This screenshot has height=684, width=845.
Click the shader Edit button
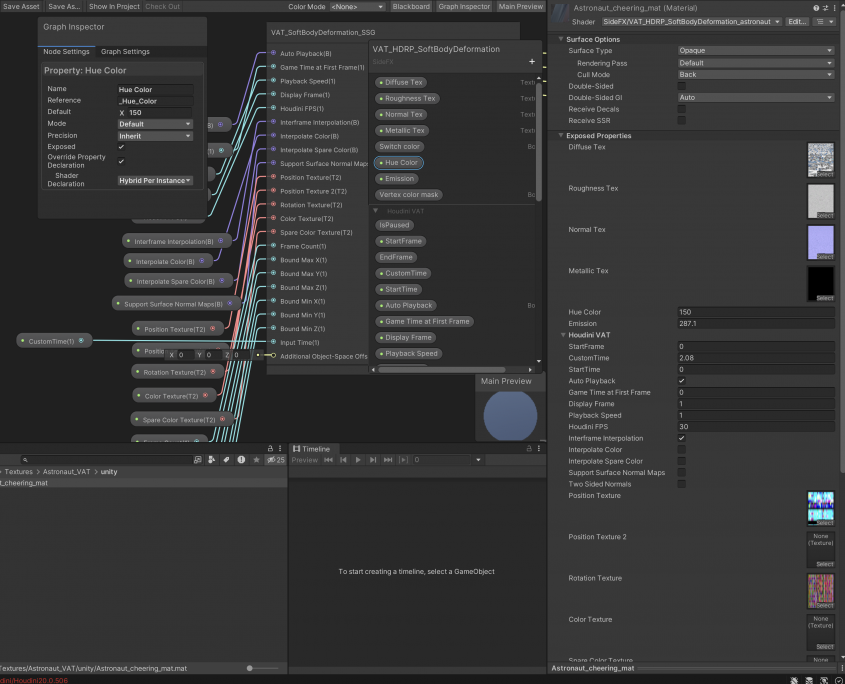click(x=797, y=21)
